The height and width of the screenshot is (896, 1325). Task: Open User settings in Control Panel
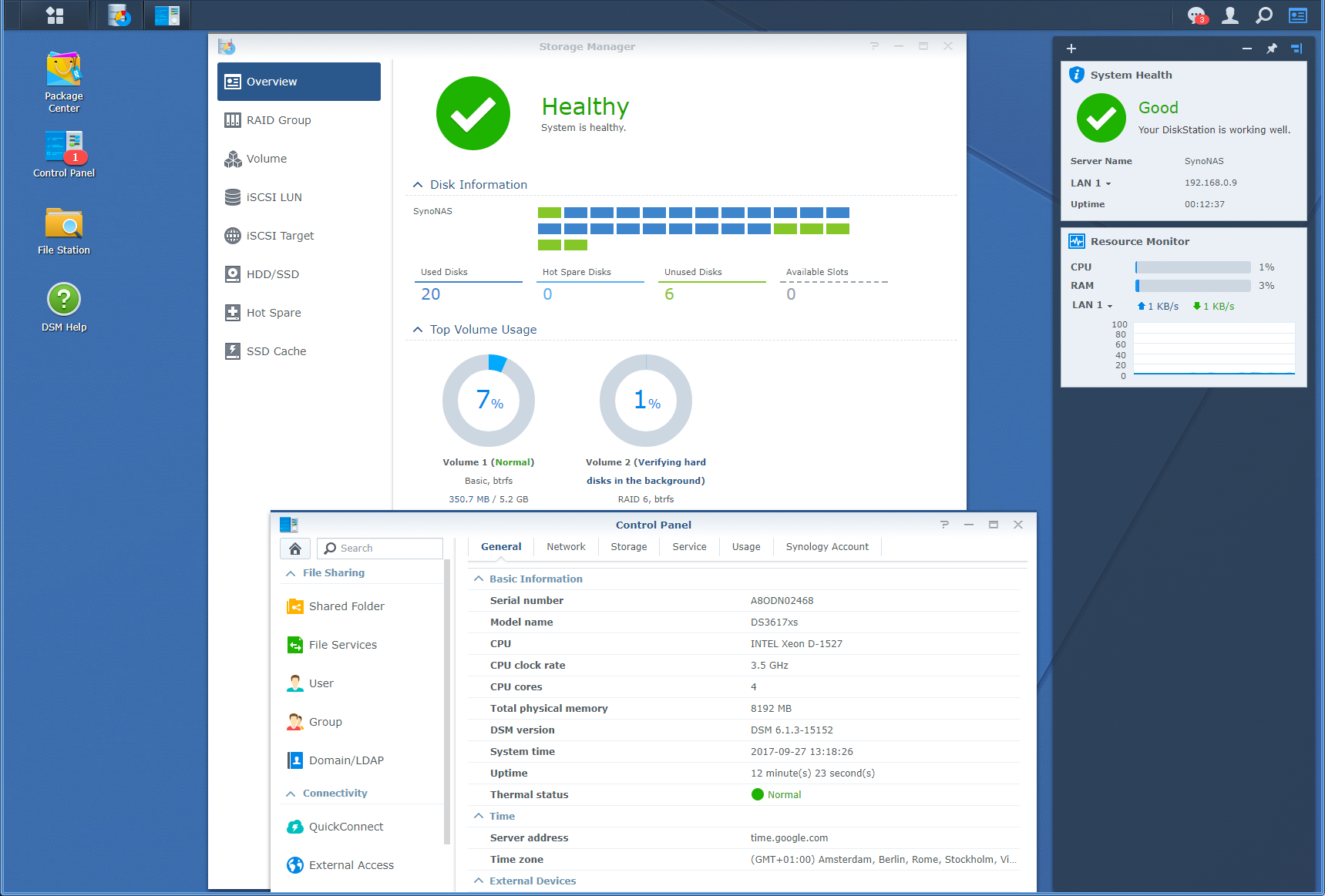click(362, 683)
